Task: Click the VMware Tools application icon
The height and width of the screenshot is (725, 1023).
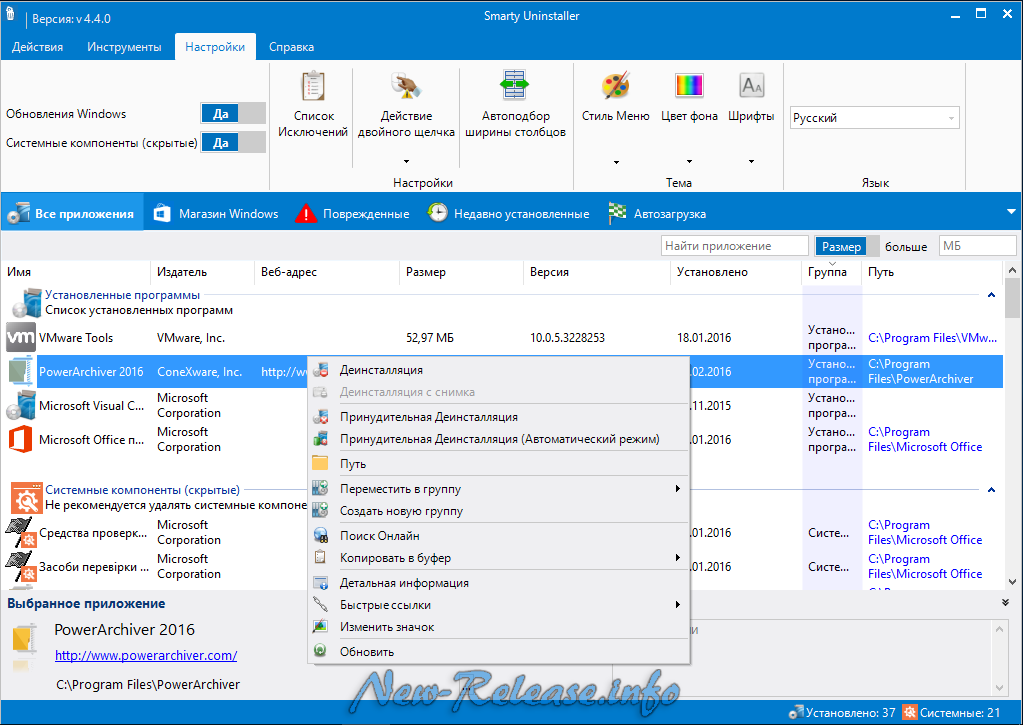Action: (x=20, y=337)
